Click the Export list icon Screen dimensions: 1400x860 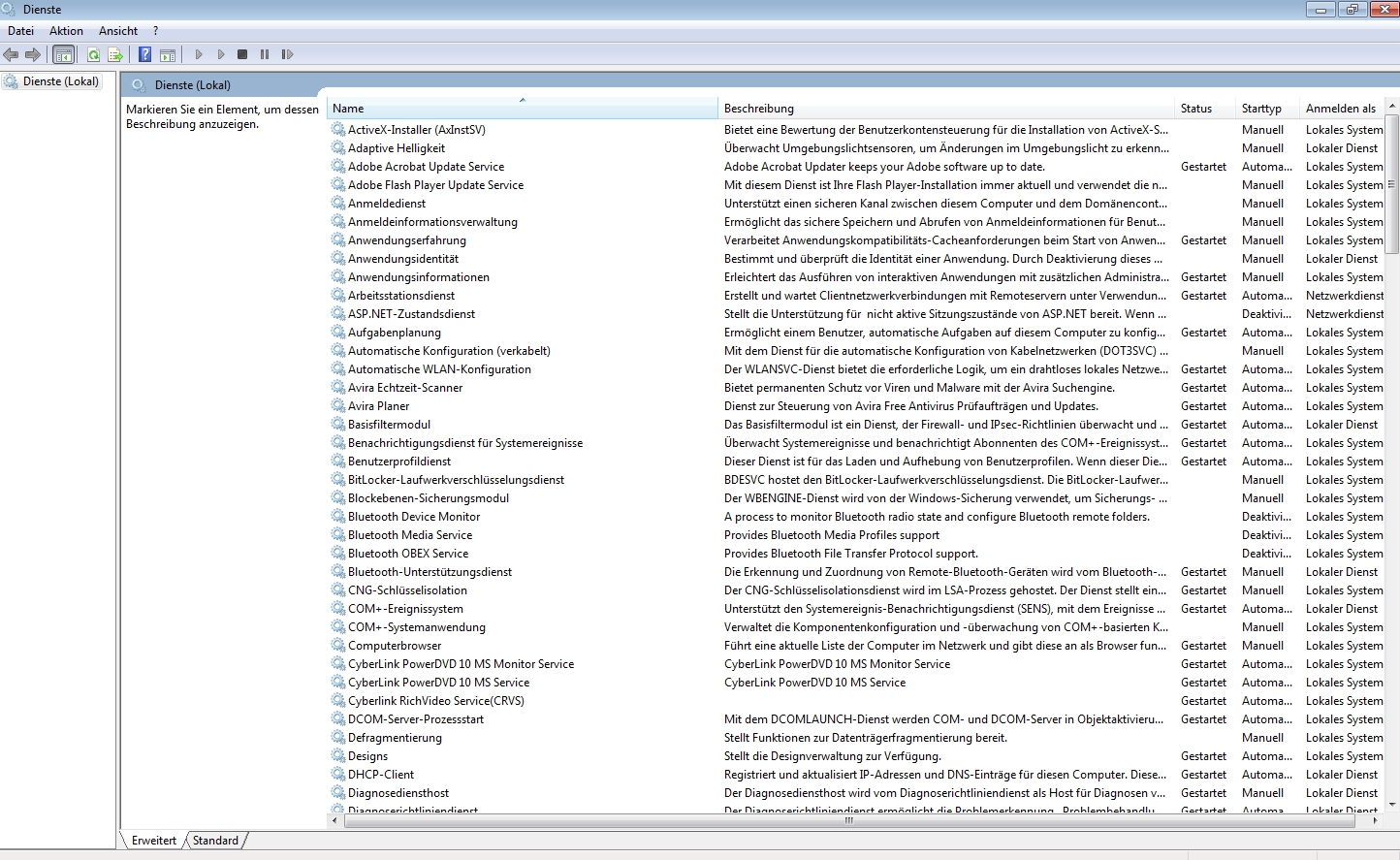(x=115, y=55)
